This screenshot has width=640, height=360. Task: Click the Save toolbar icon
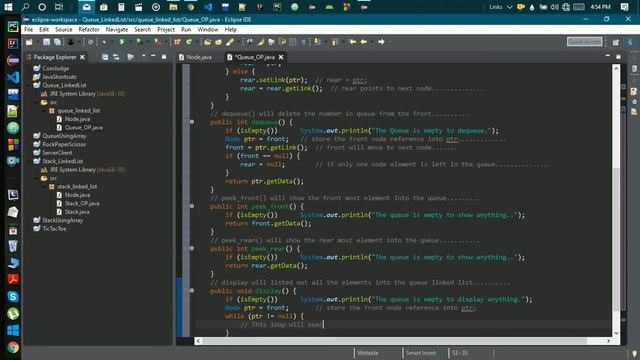47,42
